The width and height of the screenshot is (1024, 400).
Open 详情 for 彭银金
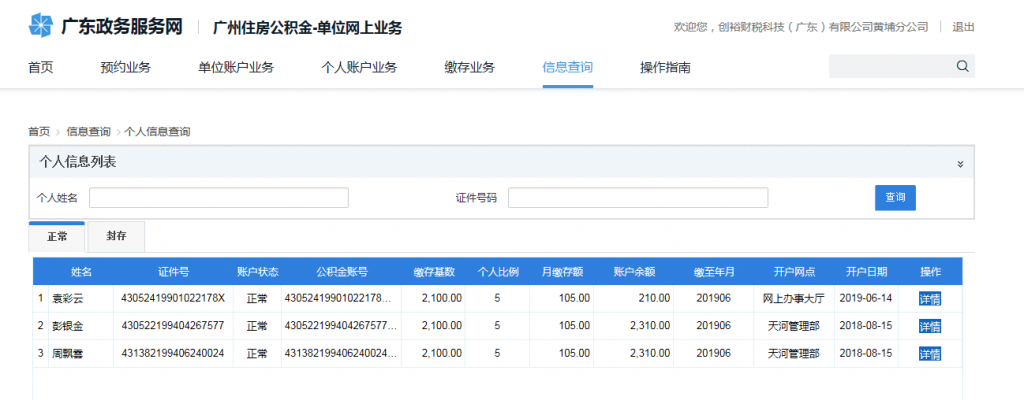point(930,326)
